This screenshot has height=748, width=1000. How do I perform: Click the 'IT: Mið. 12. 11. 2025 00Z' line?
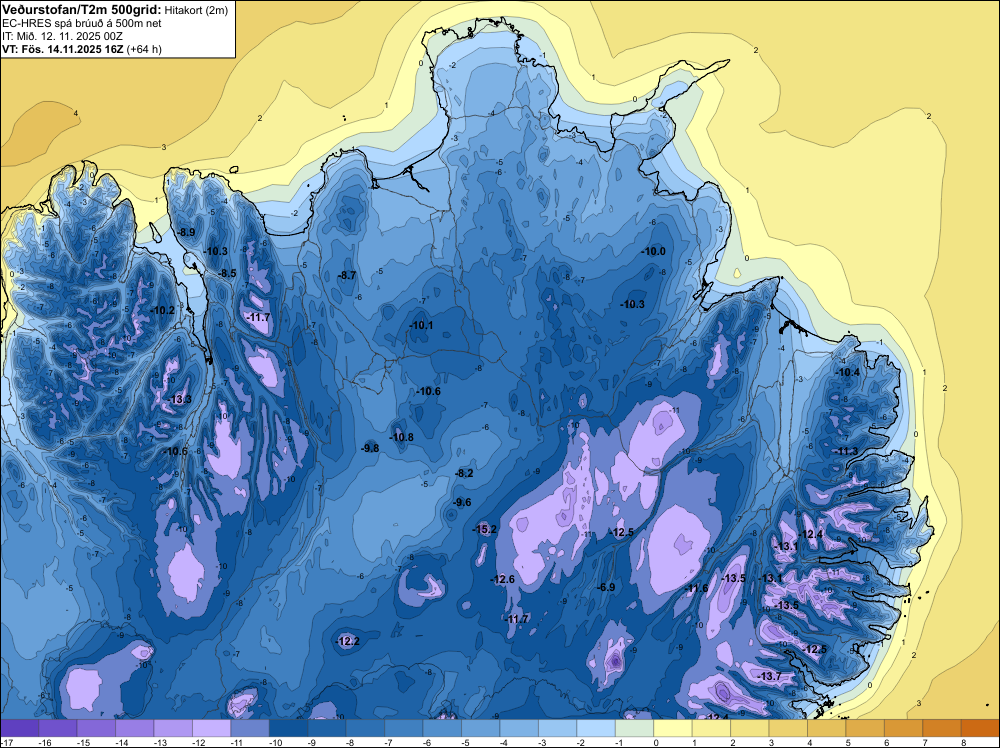tap(62, 36)
